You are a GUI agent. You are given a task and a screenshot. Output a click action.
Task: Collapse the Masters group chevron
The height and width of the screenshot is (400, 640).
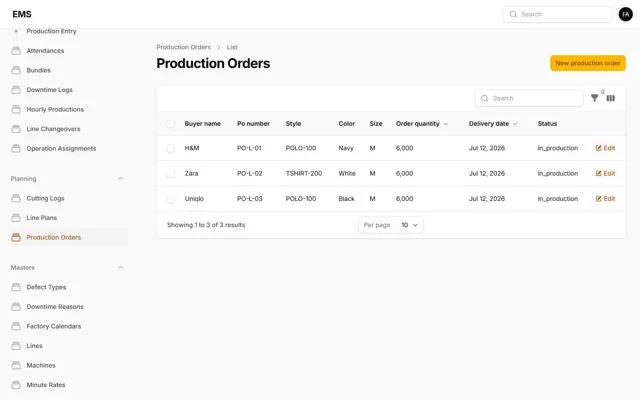[x=120, y=268]
